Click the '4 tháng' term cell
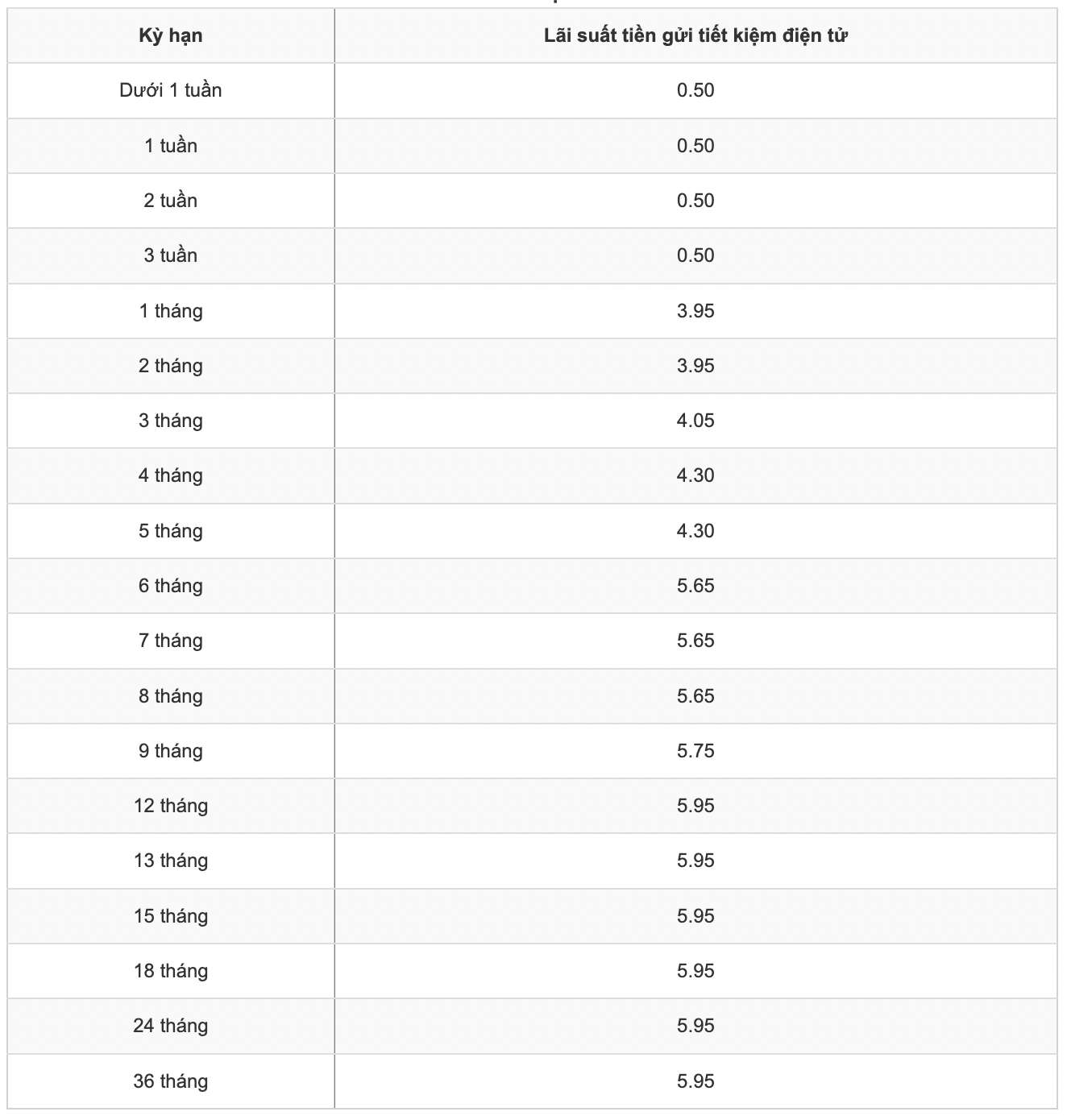The height and width of the screenshot is (1120, 1067). (171, 475)
